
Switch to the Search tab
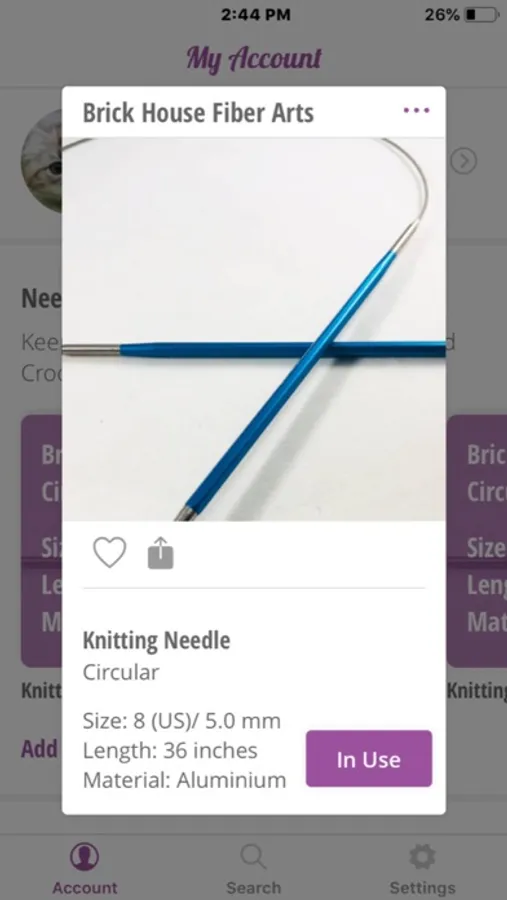pos(253,868)
